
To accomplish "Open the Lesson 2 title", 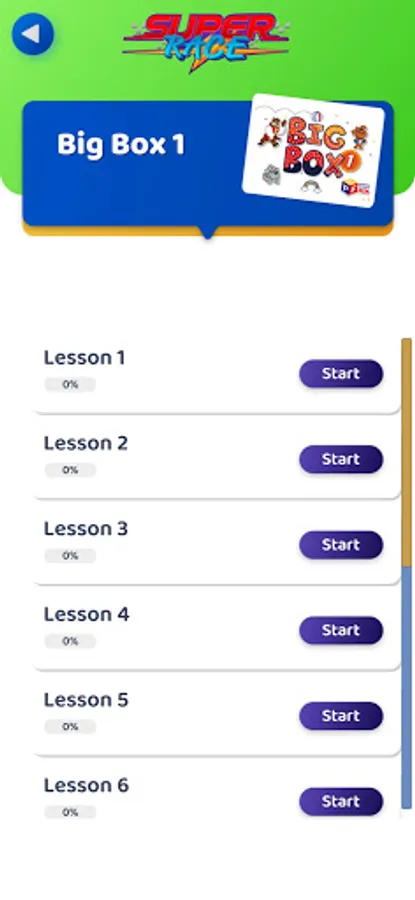I will click(86, 443).
